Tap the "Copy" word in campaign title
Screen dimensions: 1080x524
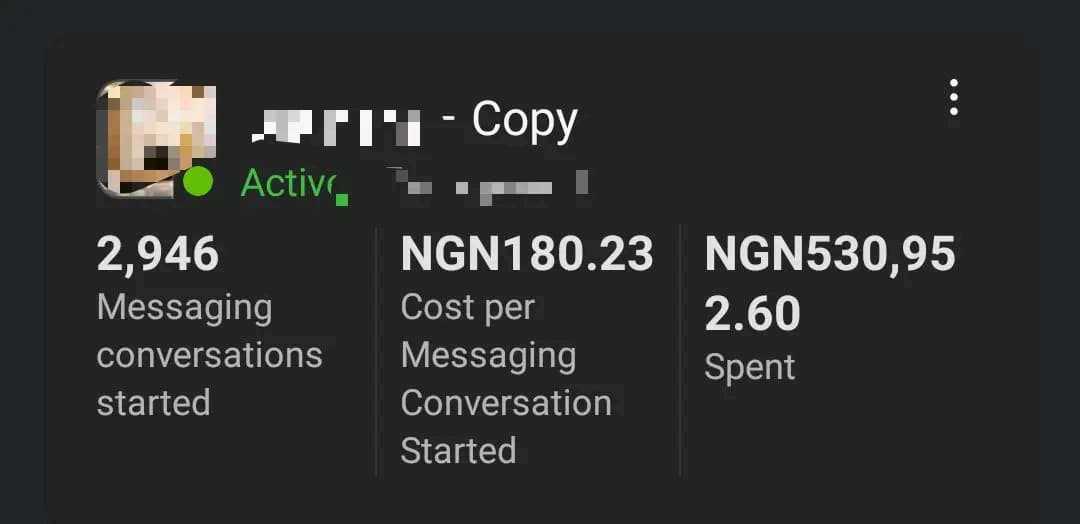pyautogui.click(x=524, y=121)
